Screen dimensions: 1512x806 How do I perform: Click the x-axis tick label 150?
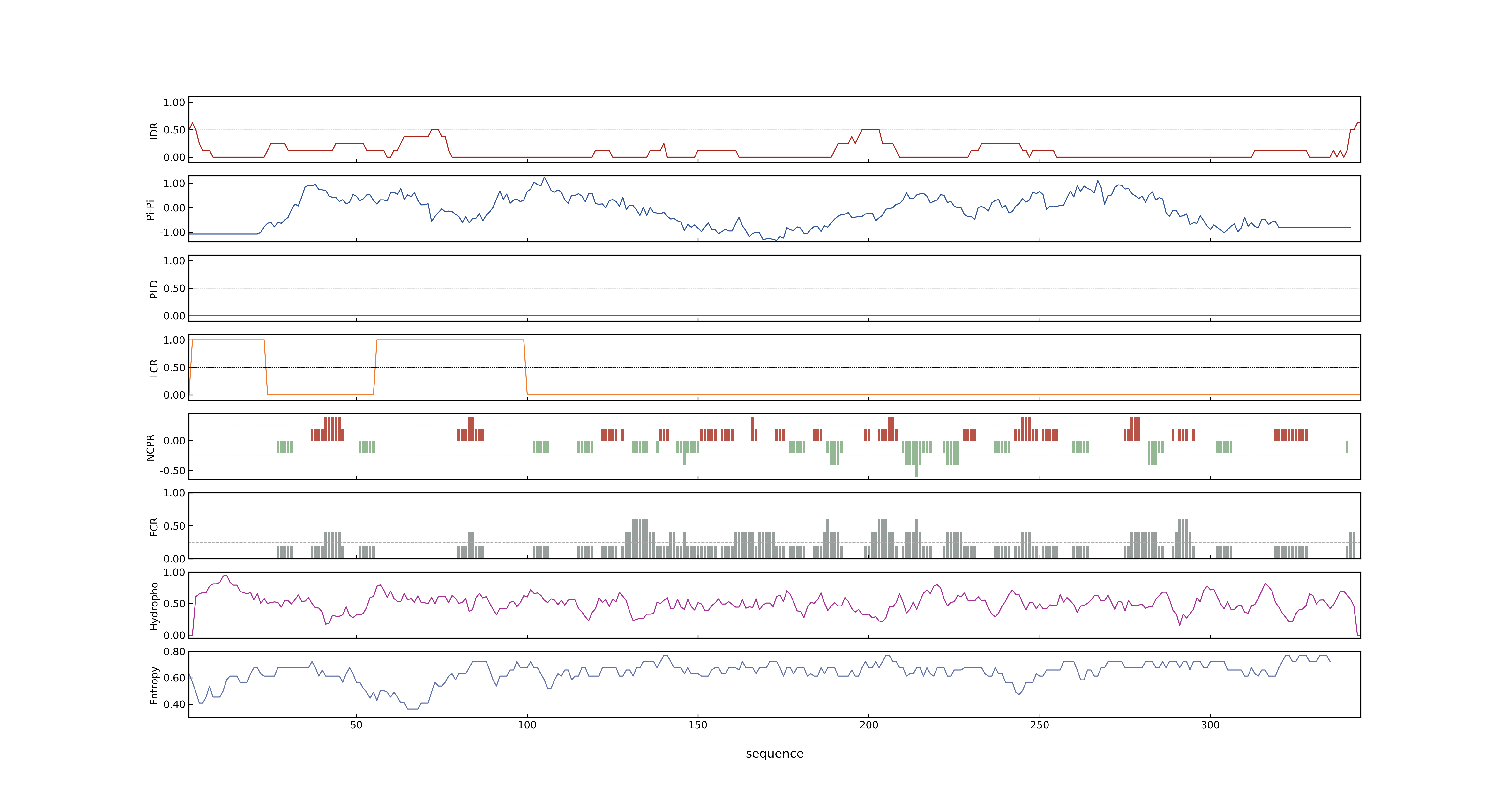(x=698, y=725)
